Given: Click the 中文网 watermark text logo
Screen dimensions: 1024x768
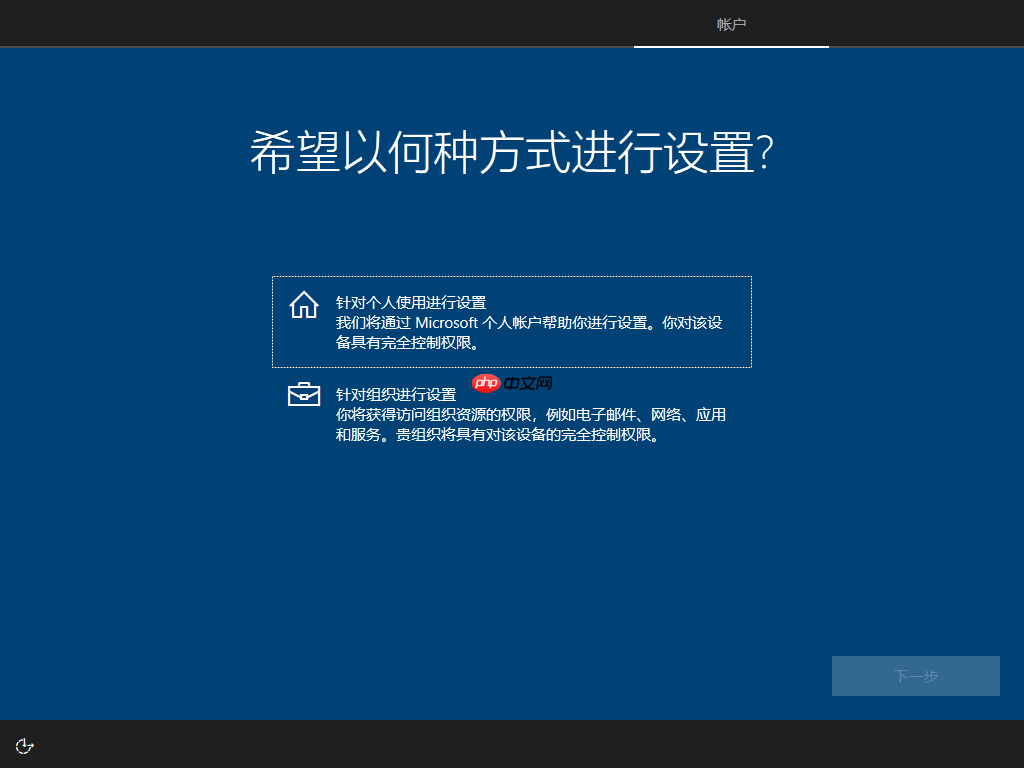Looking at the screenshot, I should (527, 383).
